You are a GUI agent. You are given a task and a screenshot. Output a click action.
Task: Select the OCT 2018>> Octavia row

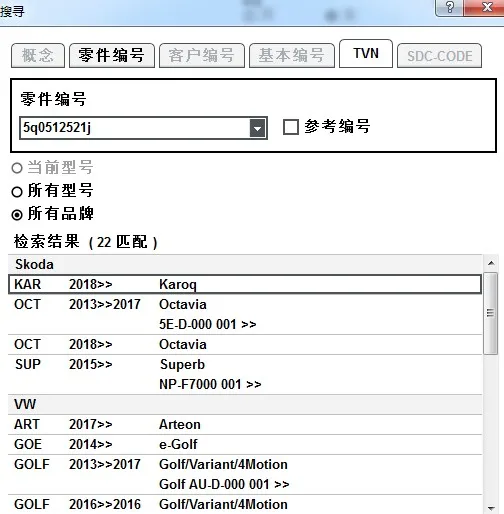245,344
